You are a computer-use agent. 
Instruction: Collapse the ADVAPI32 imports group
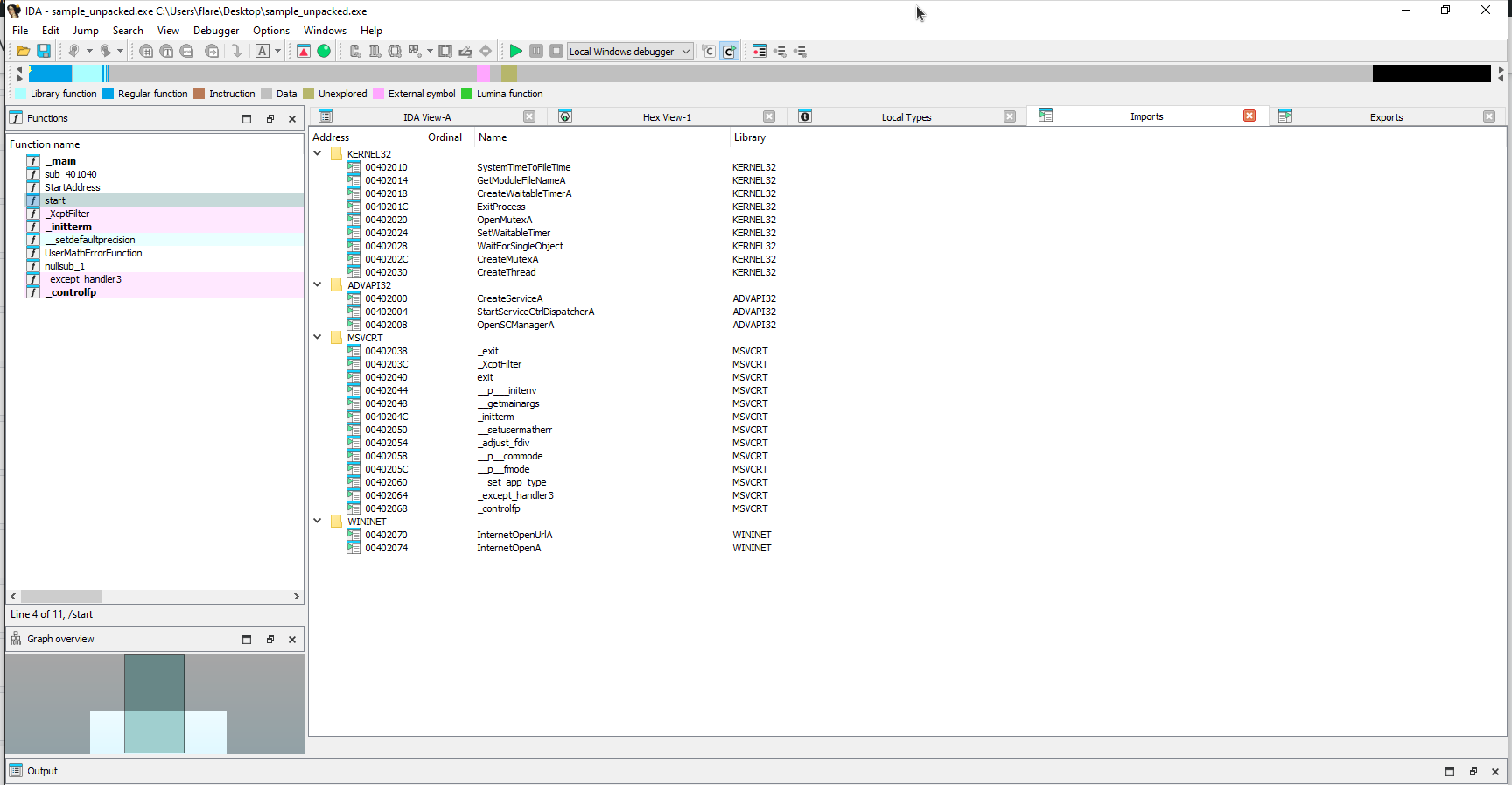[318, 285]
